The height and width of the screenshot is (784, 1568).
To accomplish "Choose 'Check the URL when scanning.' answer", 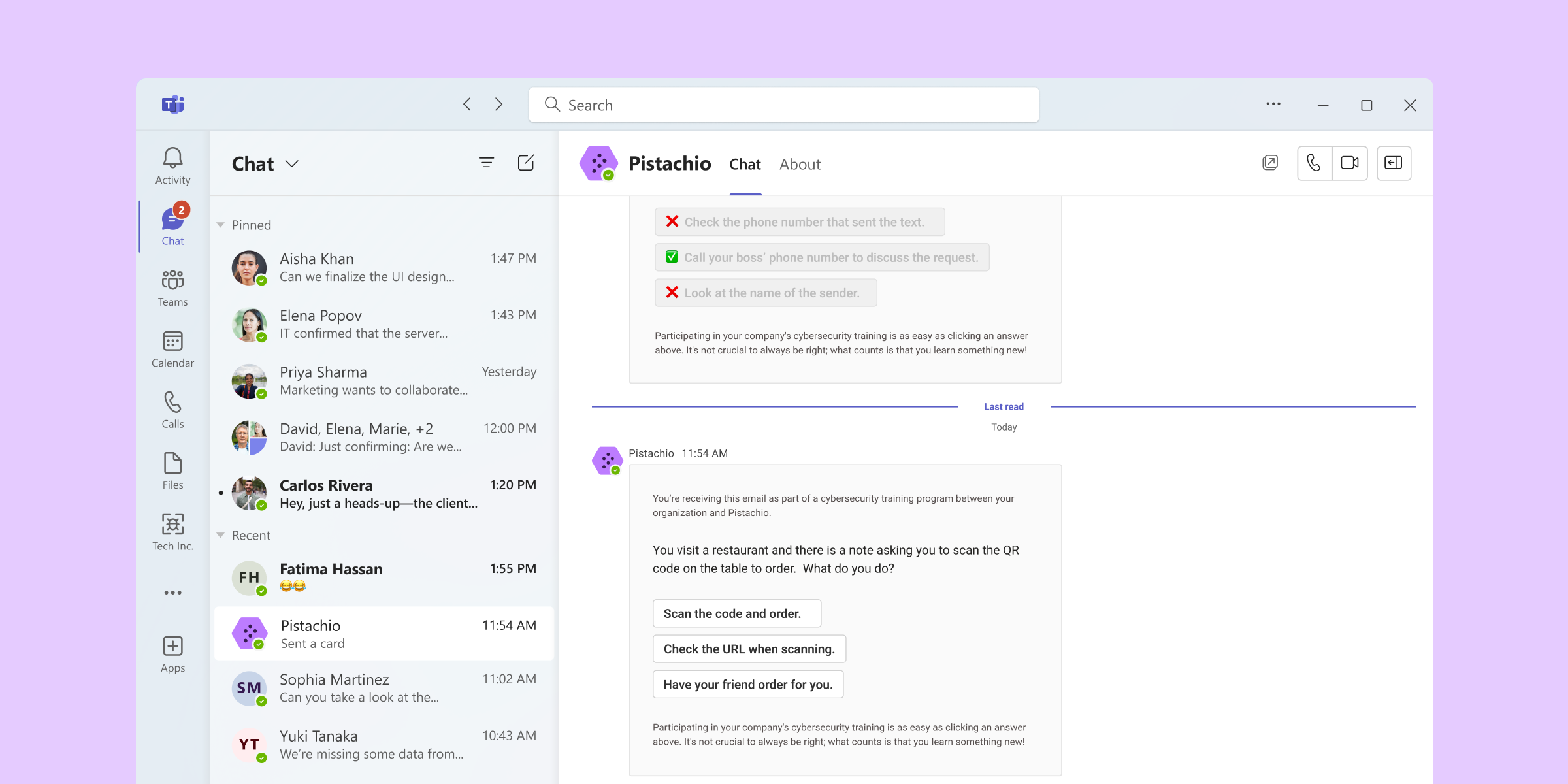I will point(749,649).
